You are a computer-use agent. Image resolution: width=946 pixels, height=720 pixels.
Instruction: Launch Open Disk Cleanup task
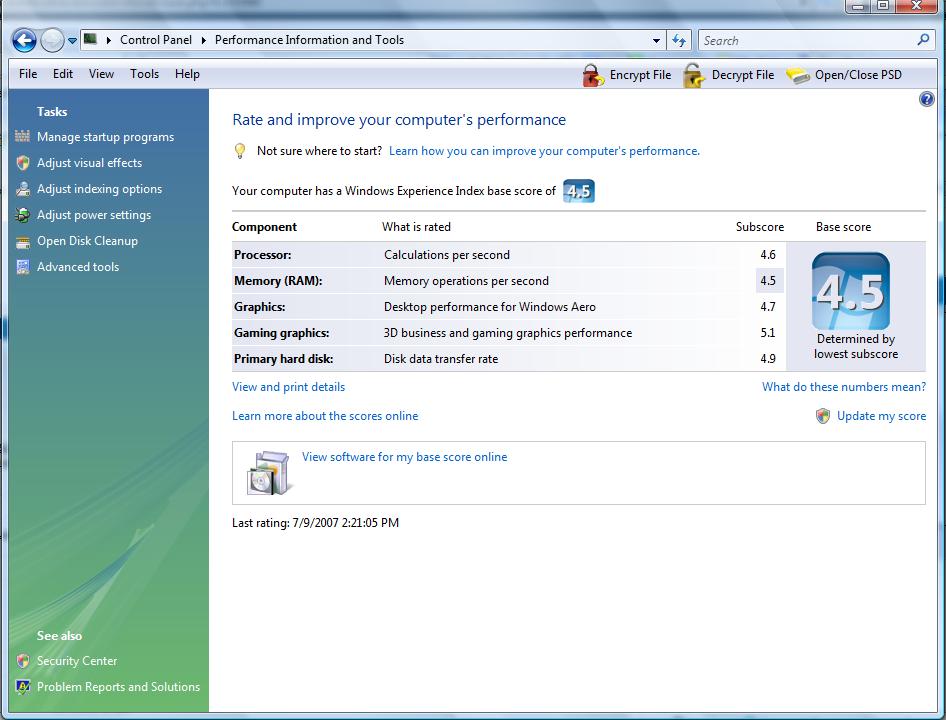(87, 241)
